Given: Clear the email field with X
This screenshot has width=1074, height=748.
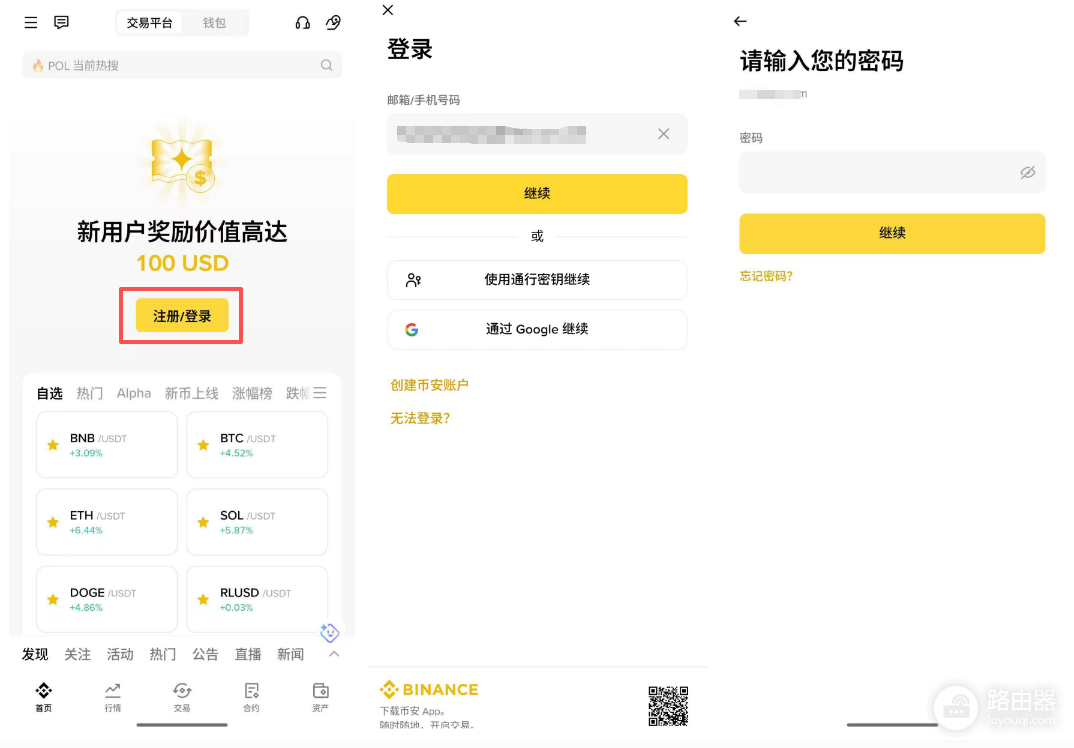Looking at the screenshot, I should 664,134.
